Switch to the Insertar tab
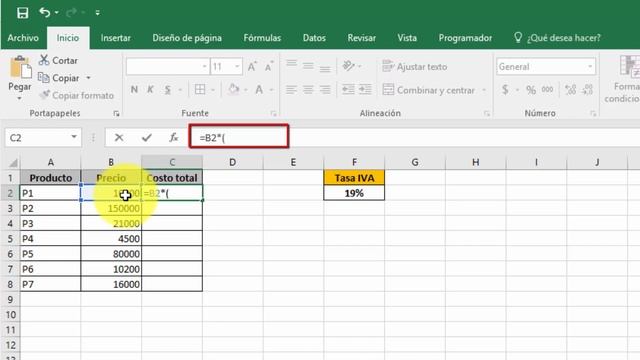The width and height of the screenshot is (640, 360). [x=116, y=38]
